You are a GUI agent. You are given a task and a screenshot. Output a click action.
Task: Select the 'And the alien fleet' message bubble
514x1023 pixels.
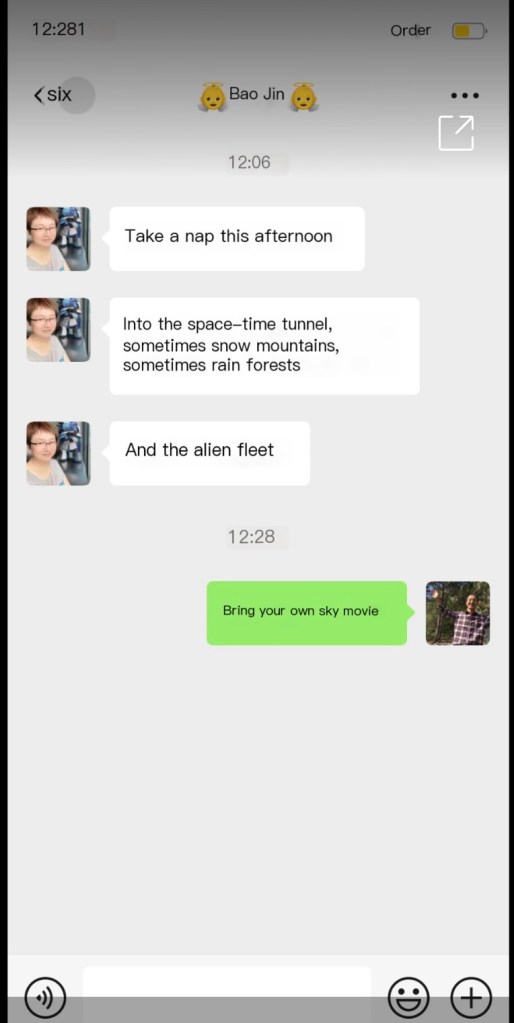[209, 453]
